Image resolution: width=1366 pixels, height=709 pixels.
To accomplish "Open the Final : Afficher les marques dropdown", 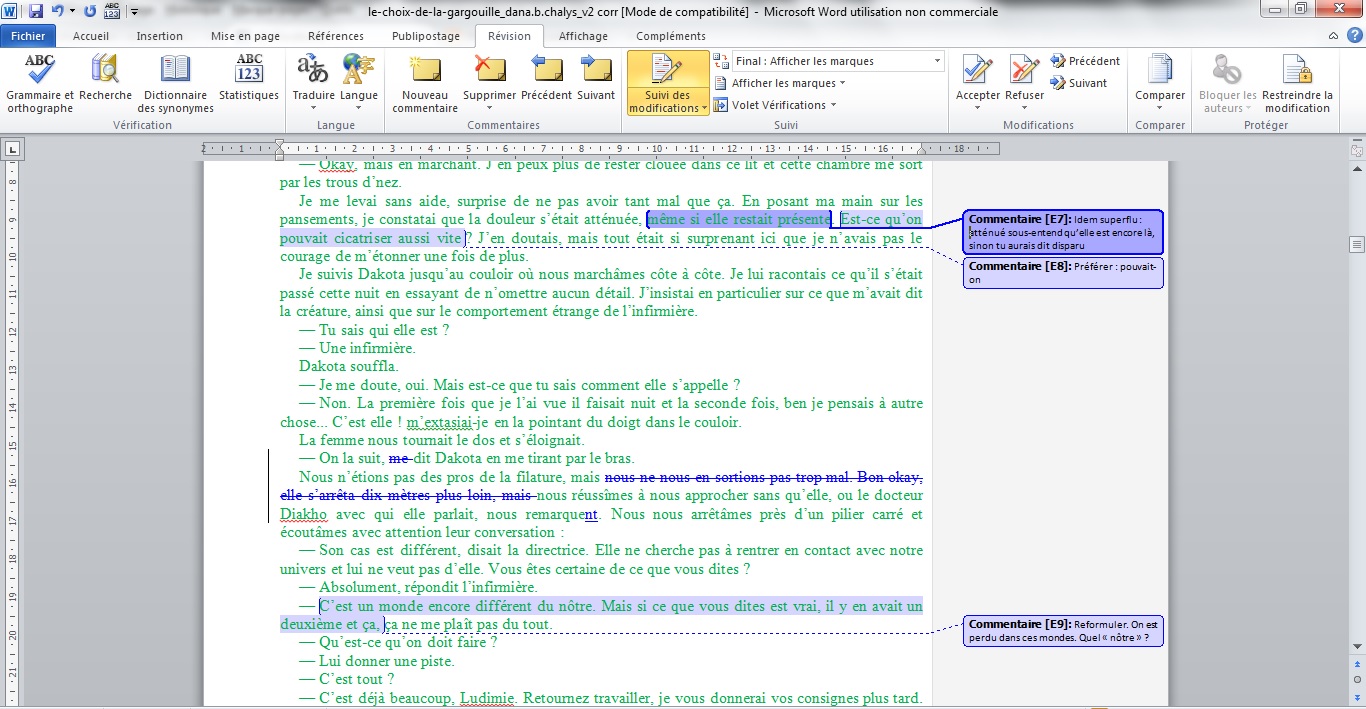I will tap(837, 61).
